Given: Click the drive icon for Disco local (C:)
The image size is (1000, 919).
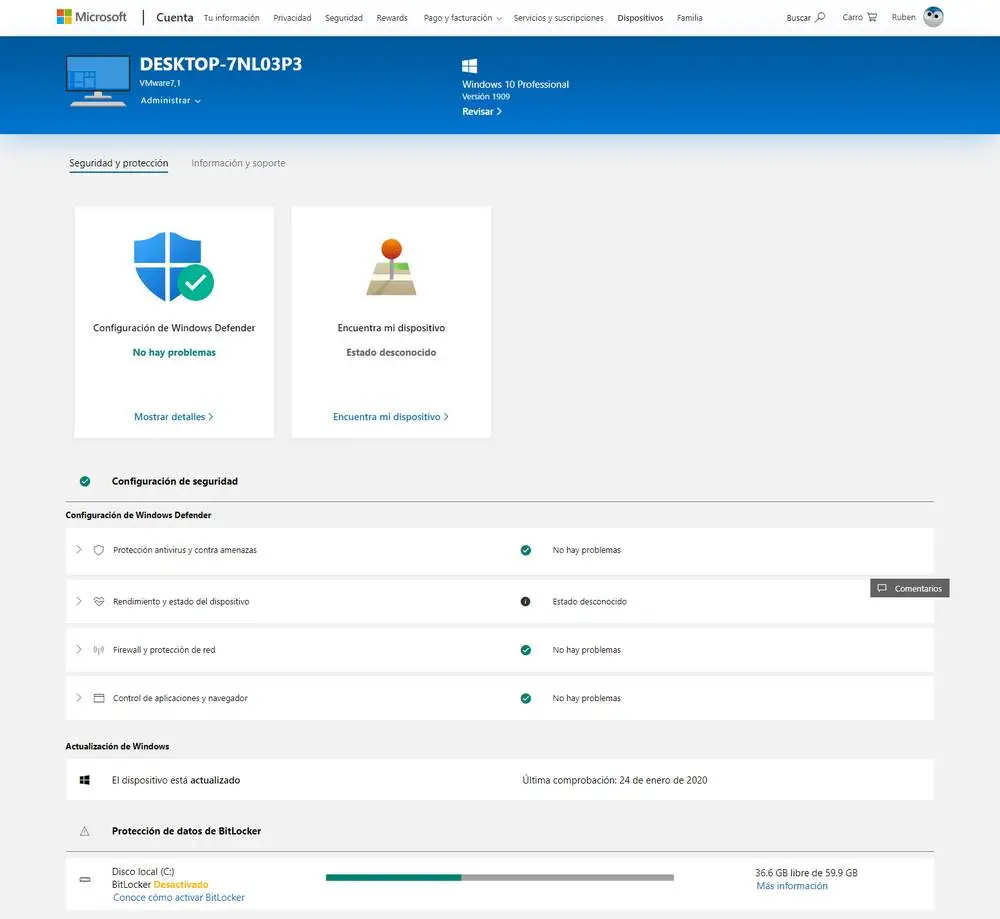Looking at the screenshot, I should point(85,879).
